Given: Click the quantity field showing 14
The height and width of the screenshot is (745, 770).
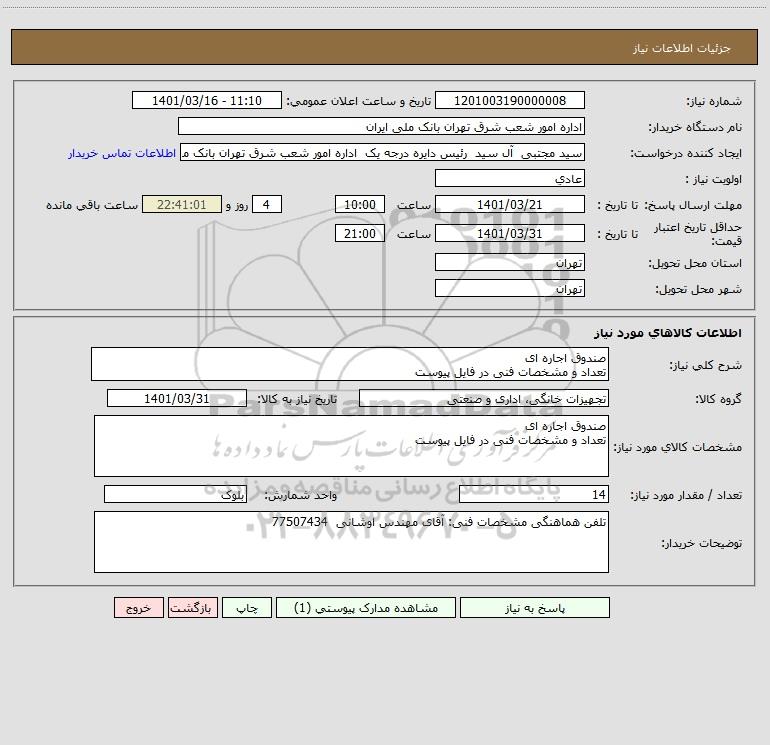Looking at the screenshot, I should [534, 494].
